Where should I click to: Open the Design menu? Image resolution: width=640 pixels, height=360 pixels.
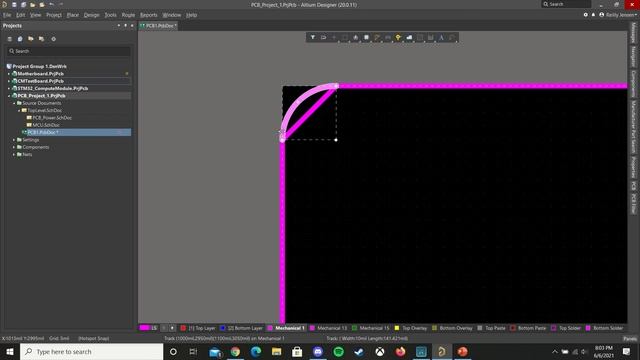tap(91, 15)
